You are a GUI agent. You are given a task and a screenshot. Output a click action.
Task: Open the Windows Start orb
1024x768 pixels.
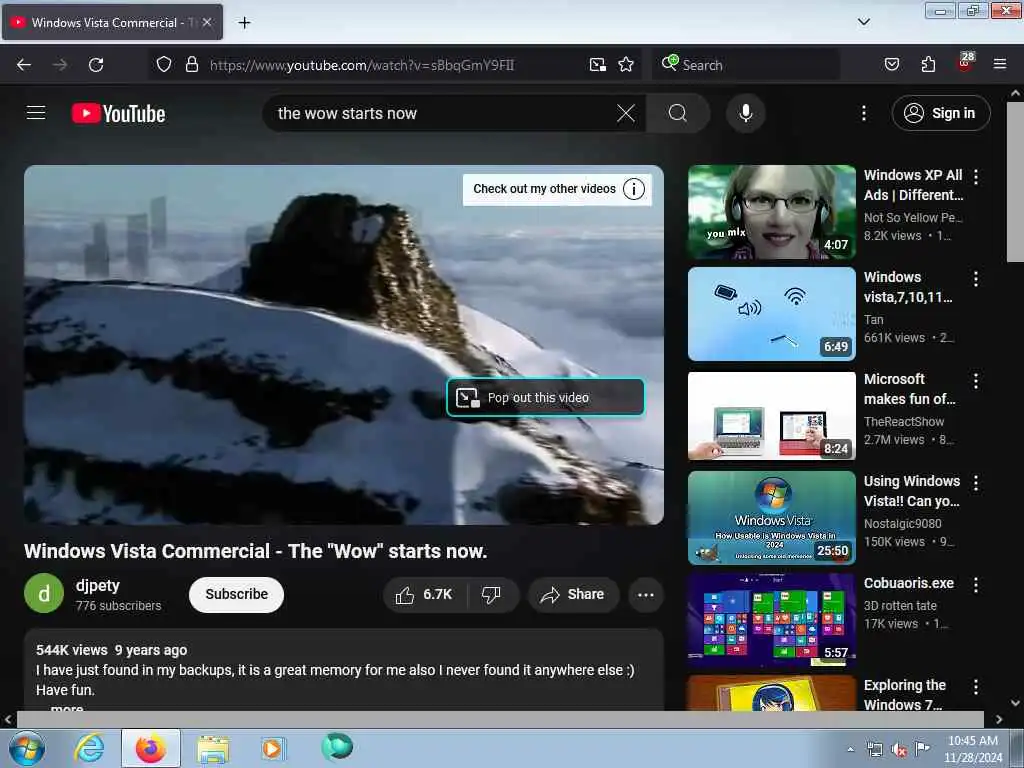click(27, 749)
